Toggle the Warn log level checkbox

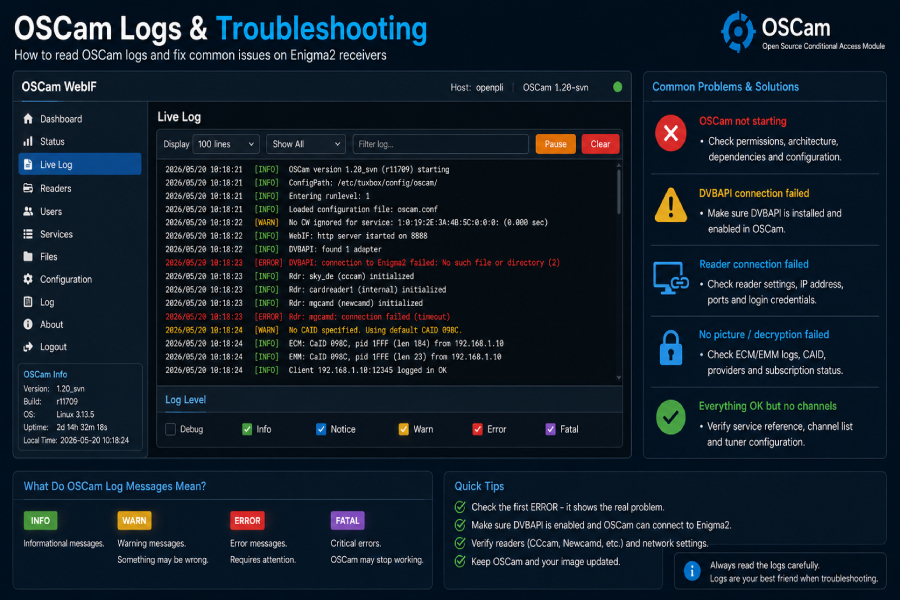point(404,429)
